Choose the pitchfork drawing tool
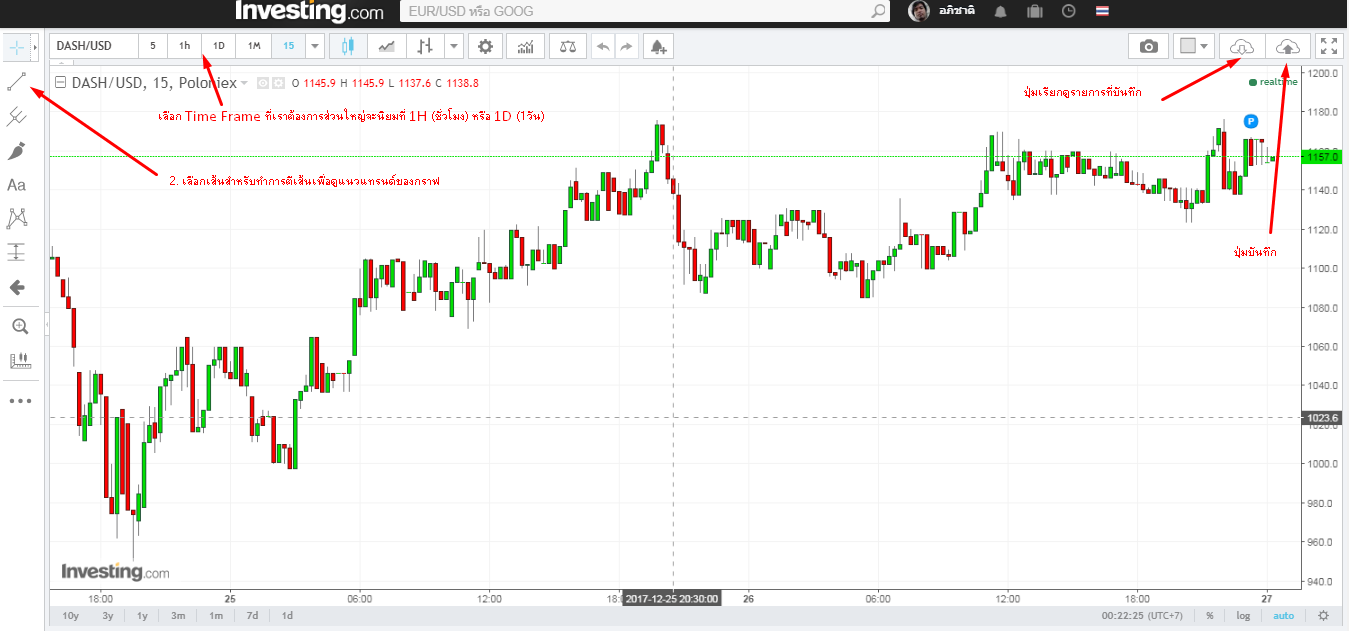This screenshot has width=1349, height=631. 17,116
